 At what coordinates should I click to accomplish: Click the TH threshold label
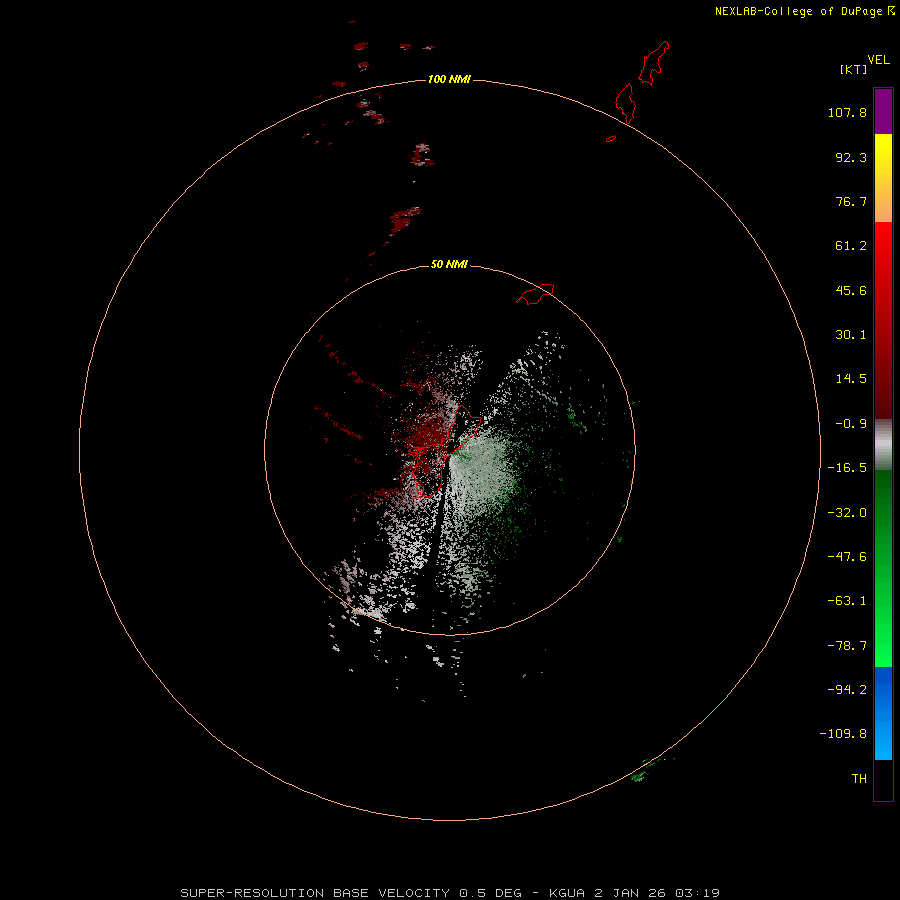point(859,779)
